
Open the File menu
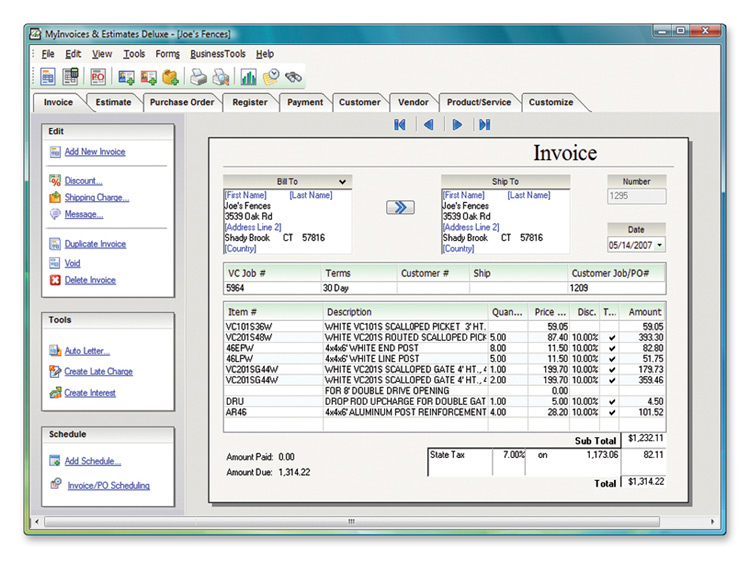pos(48,54)
